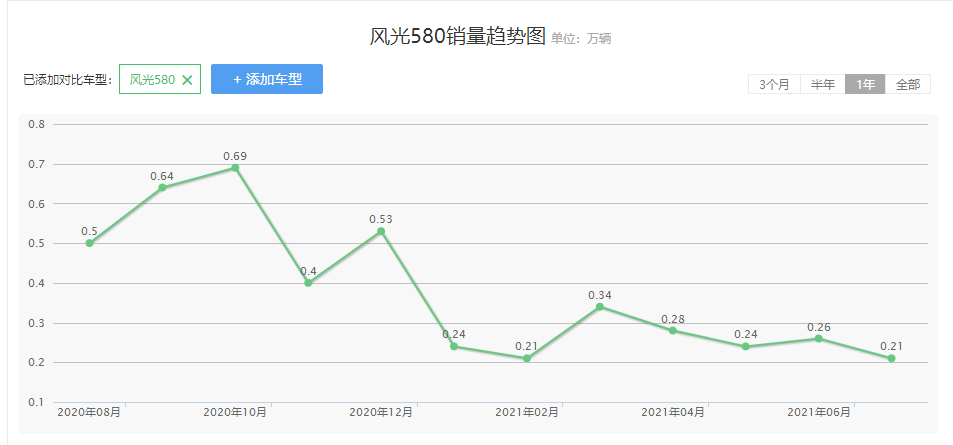Click the 0.28 data point for 2021年04月
Image resolution: width=953 pixels, height=445 pixels.
[673, 330]
